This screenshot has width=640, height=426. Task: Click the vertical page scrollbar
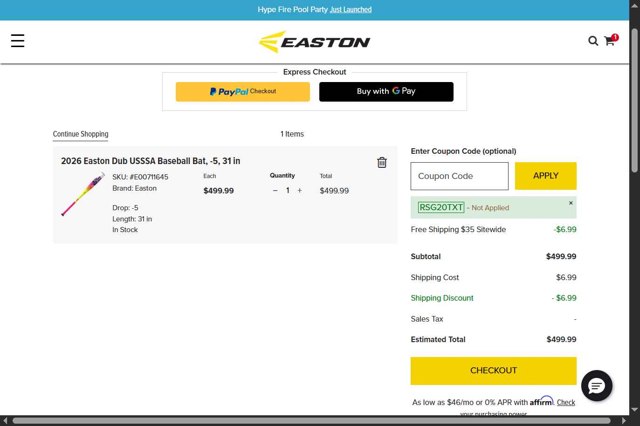(634, 100)
